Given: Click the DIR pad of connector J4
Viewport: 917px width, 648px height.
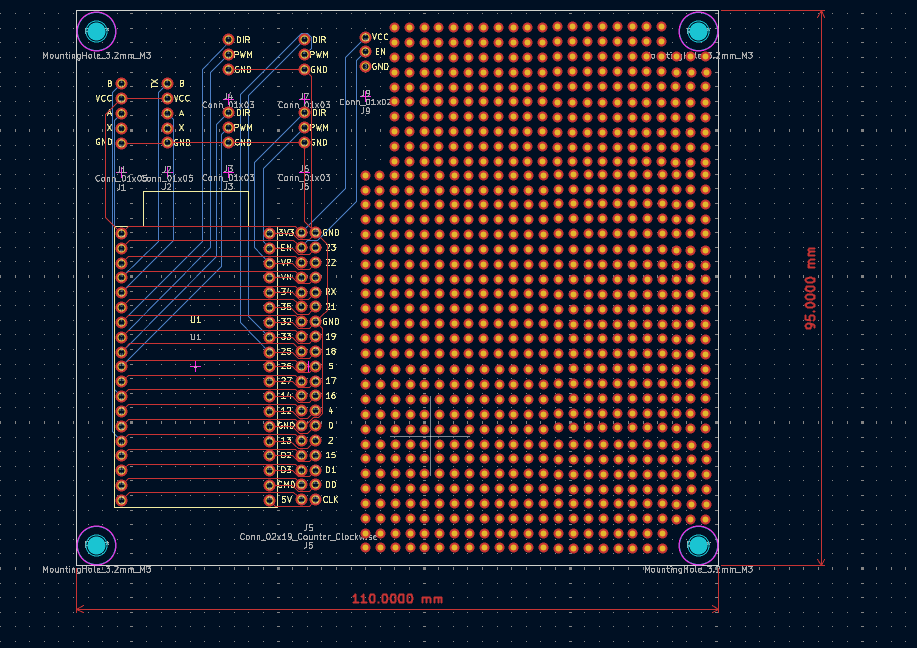Looking at the screenshot, I should click(229, 40).
